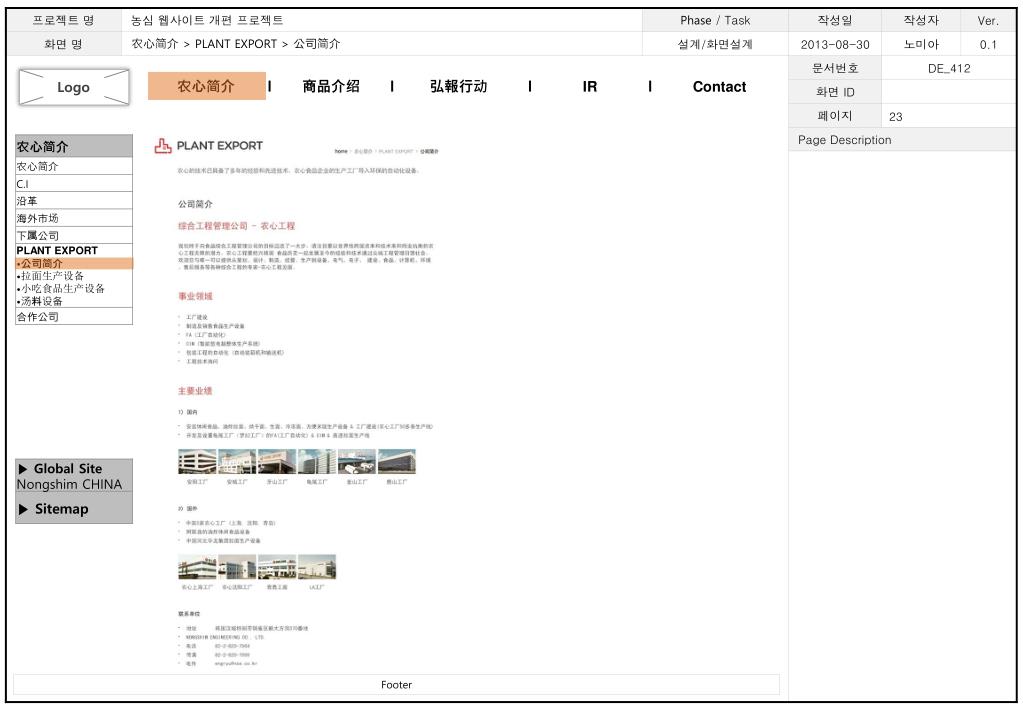Click the Page Description header
Image resolution: width=1023 pixels, height=708 pixels.
click(x=902, y=140)
